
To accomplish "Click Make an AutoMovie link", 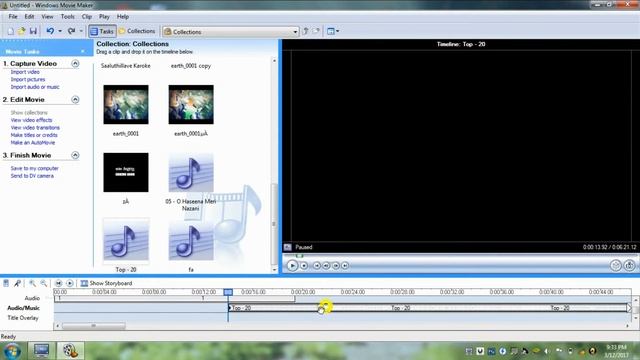I will (33, 142).
